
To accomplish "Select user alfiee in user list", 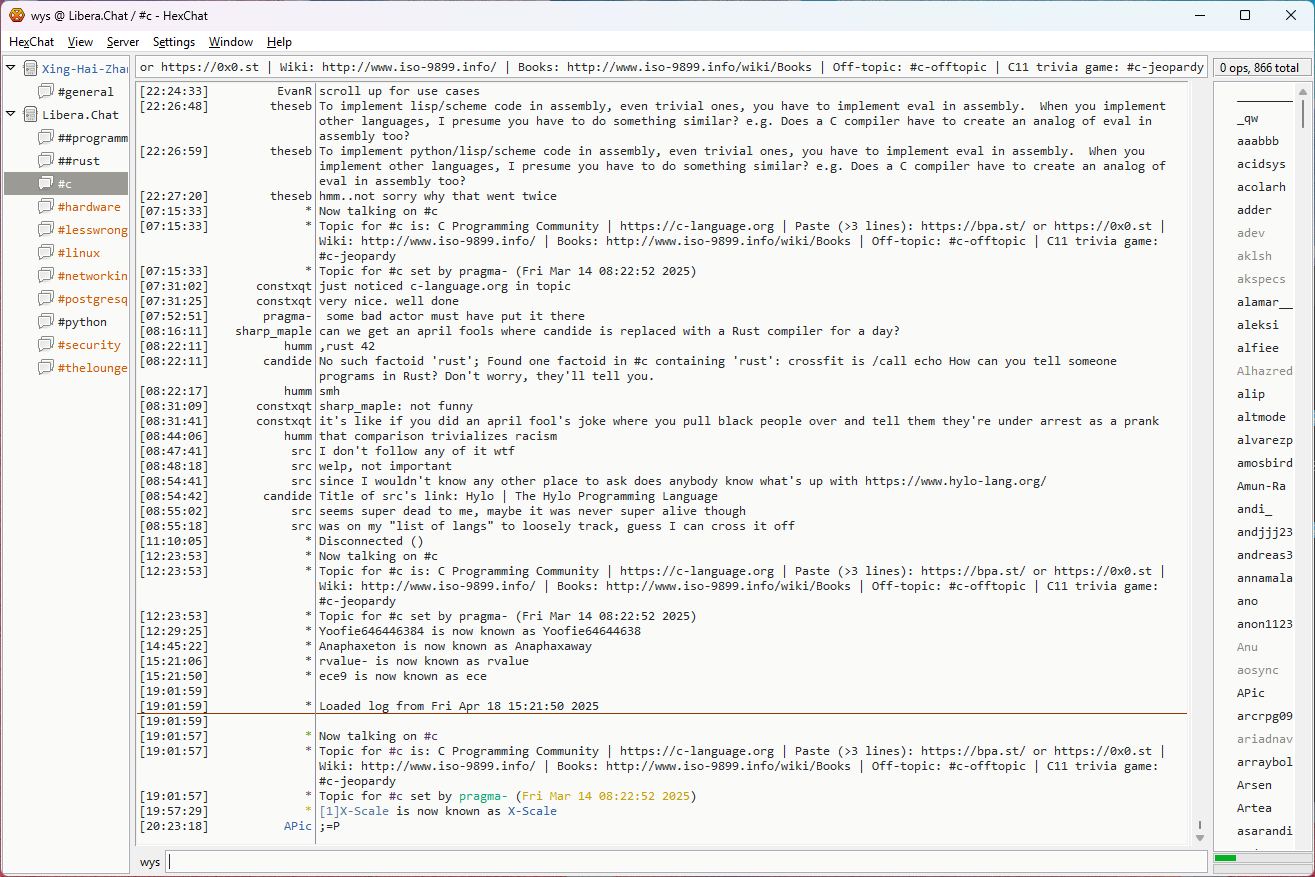I will 1257,348.
